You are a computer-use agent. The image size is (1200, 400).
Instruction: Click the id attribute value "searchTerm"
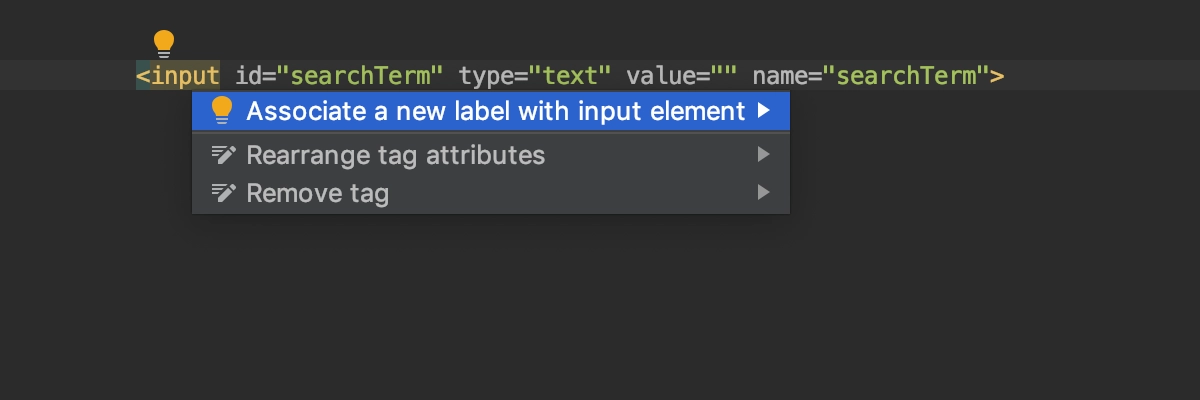point(360,75)
